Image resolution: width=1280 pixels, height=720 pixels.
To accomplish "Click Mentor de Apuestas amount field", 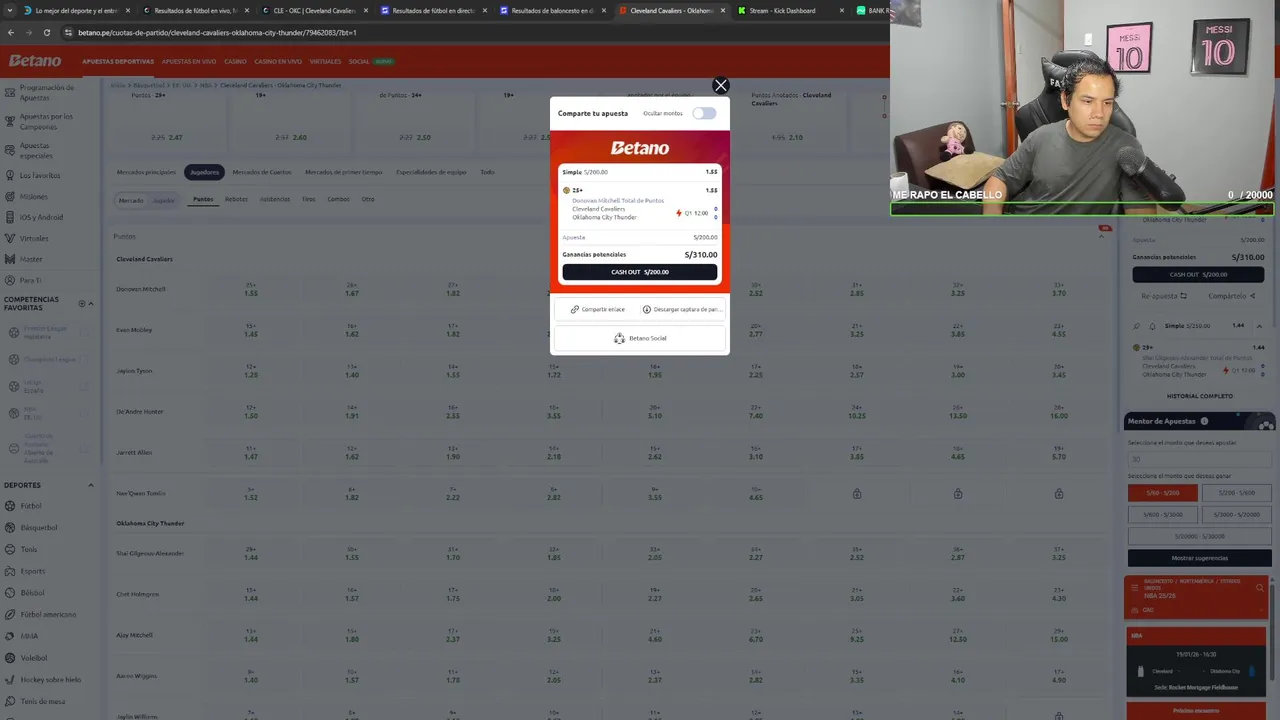I will pyautogui.click(x=1199, y=460).
